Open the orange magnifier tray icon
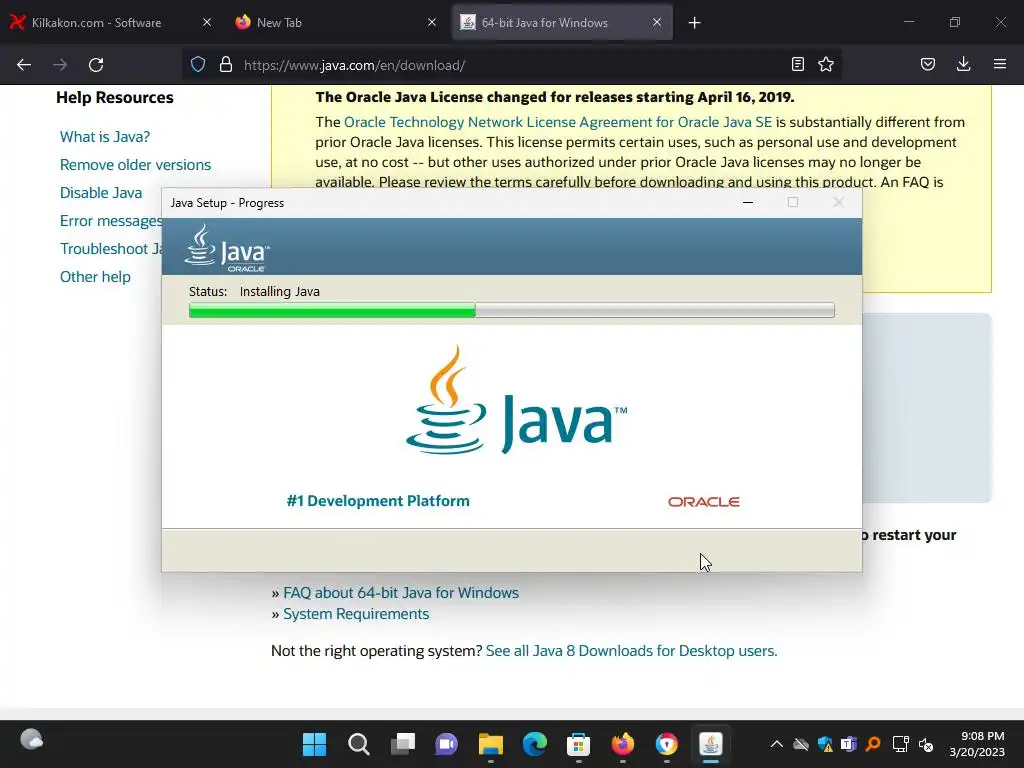Image resolution: width=1024 pixels, height=768 pixels. pos(873,744)
